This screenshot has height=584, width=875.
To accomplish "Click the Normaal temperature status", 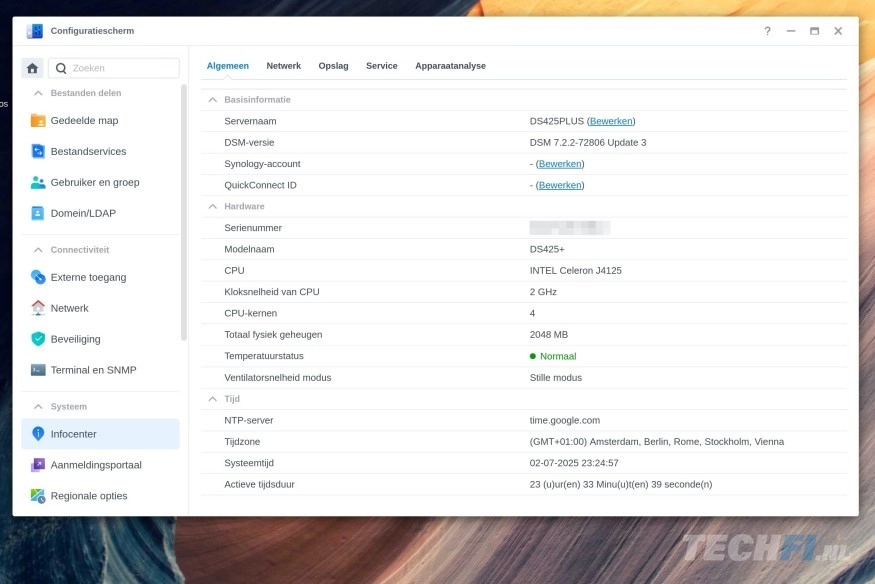I will (553, 356).
